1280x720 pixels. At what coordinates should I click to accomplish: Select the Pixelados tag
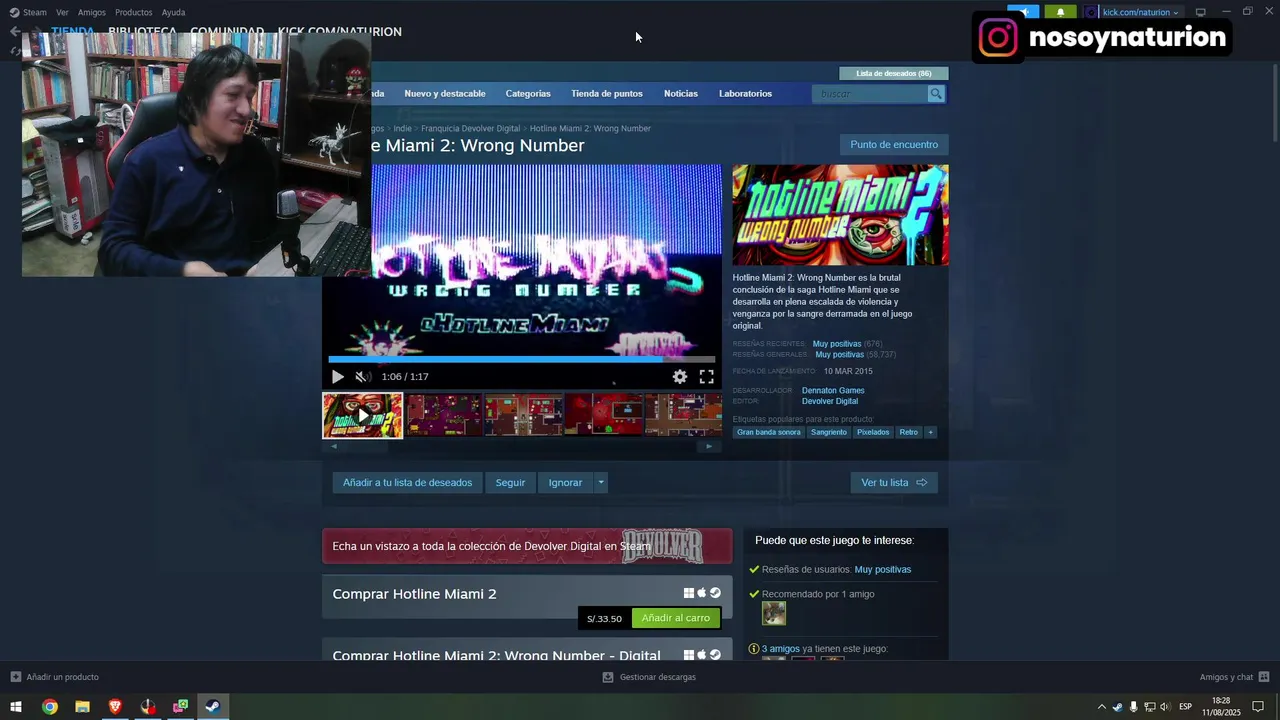coord(873,432)
